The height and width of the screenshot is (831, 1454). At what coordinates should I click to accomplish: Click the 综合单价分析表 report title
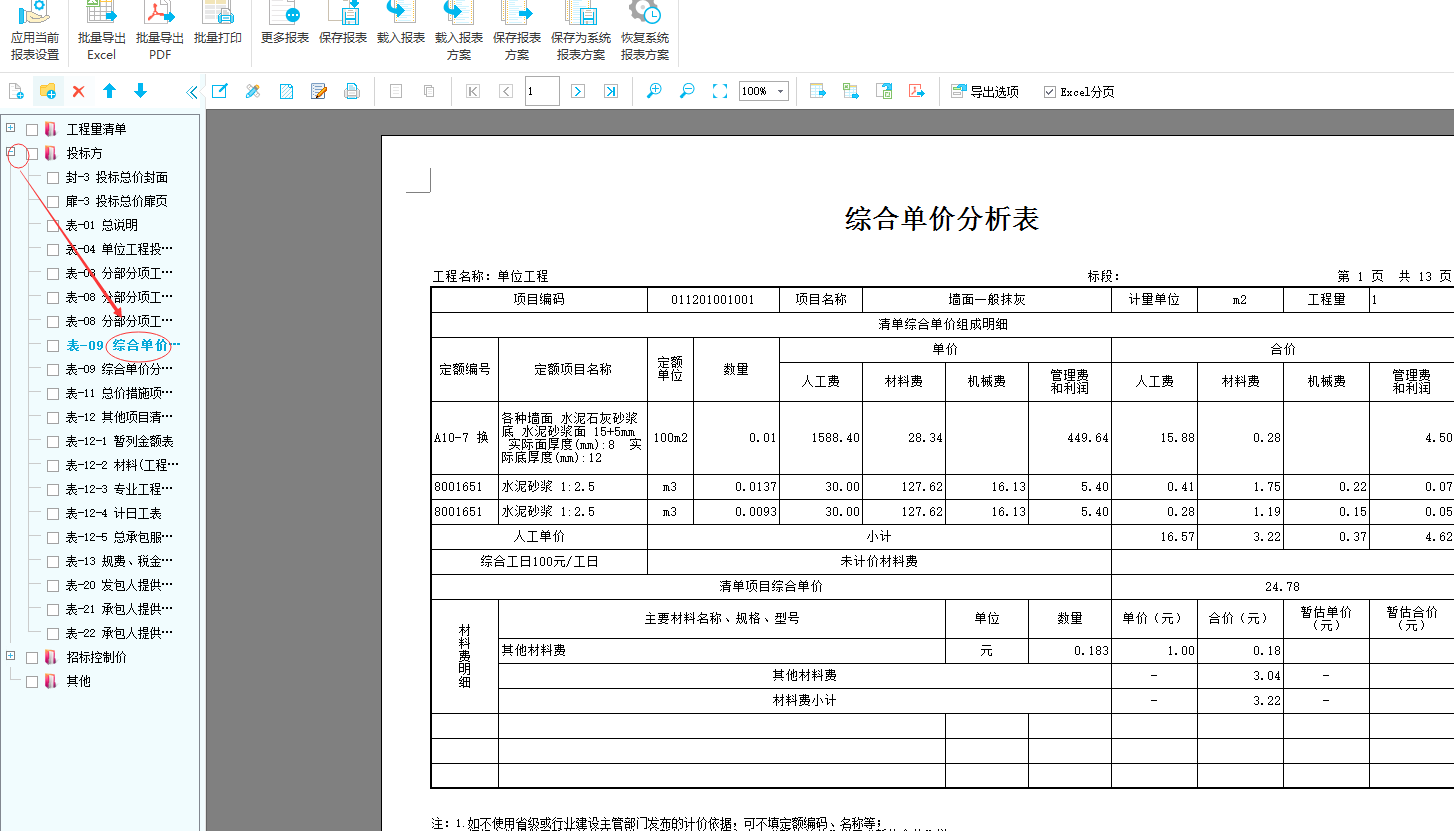(942, 219)
